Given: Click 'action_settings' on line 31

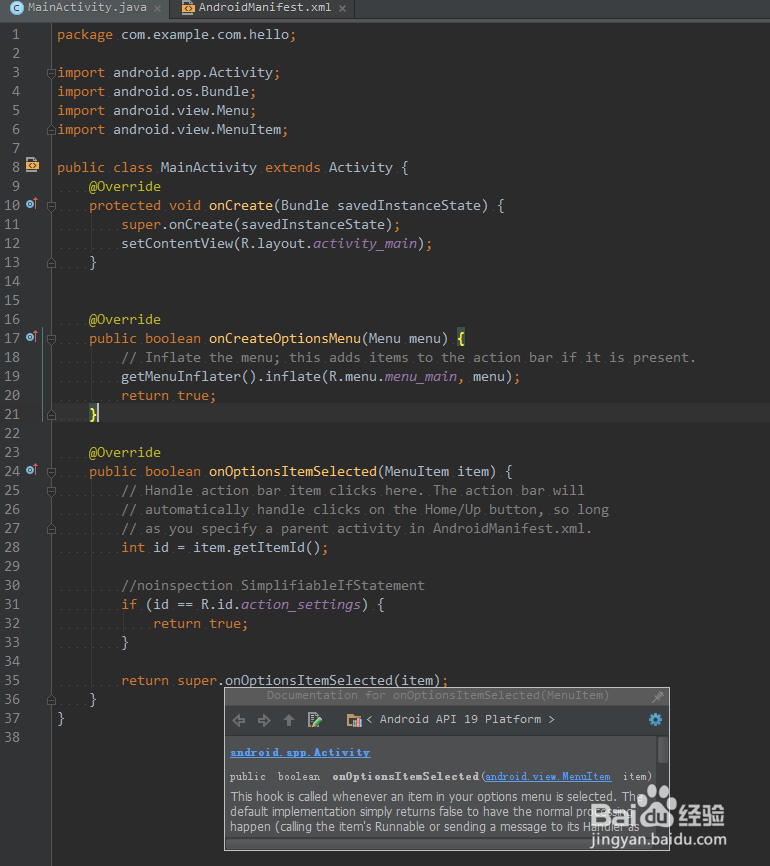Looking at the screenshot, I should (x=300, y=605).
